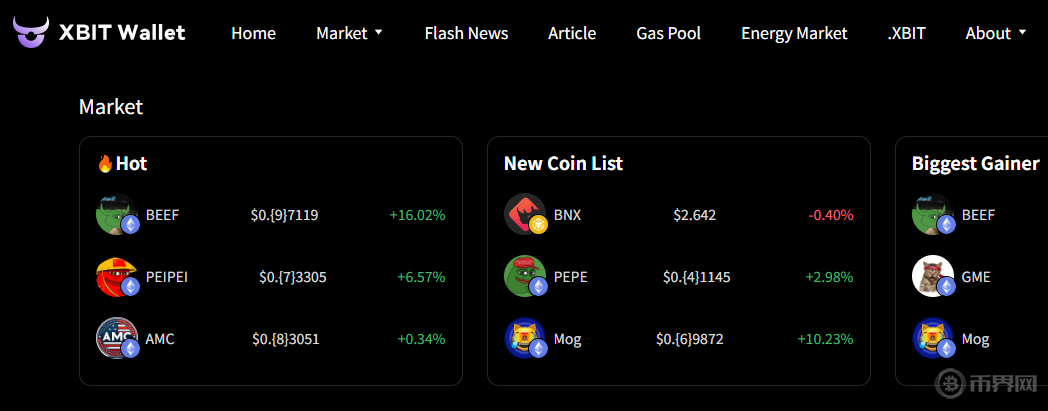This screenshot has height=411, width=1048.
Task: Go to the Home page
Action: pos(253,33)
